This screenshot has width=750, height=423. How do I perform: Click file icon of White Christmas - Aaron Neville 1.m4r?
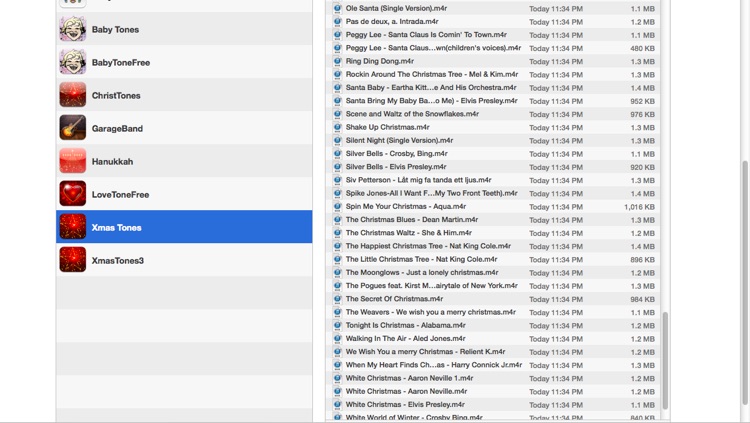[x=337, y=378]
